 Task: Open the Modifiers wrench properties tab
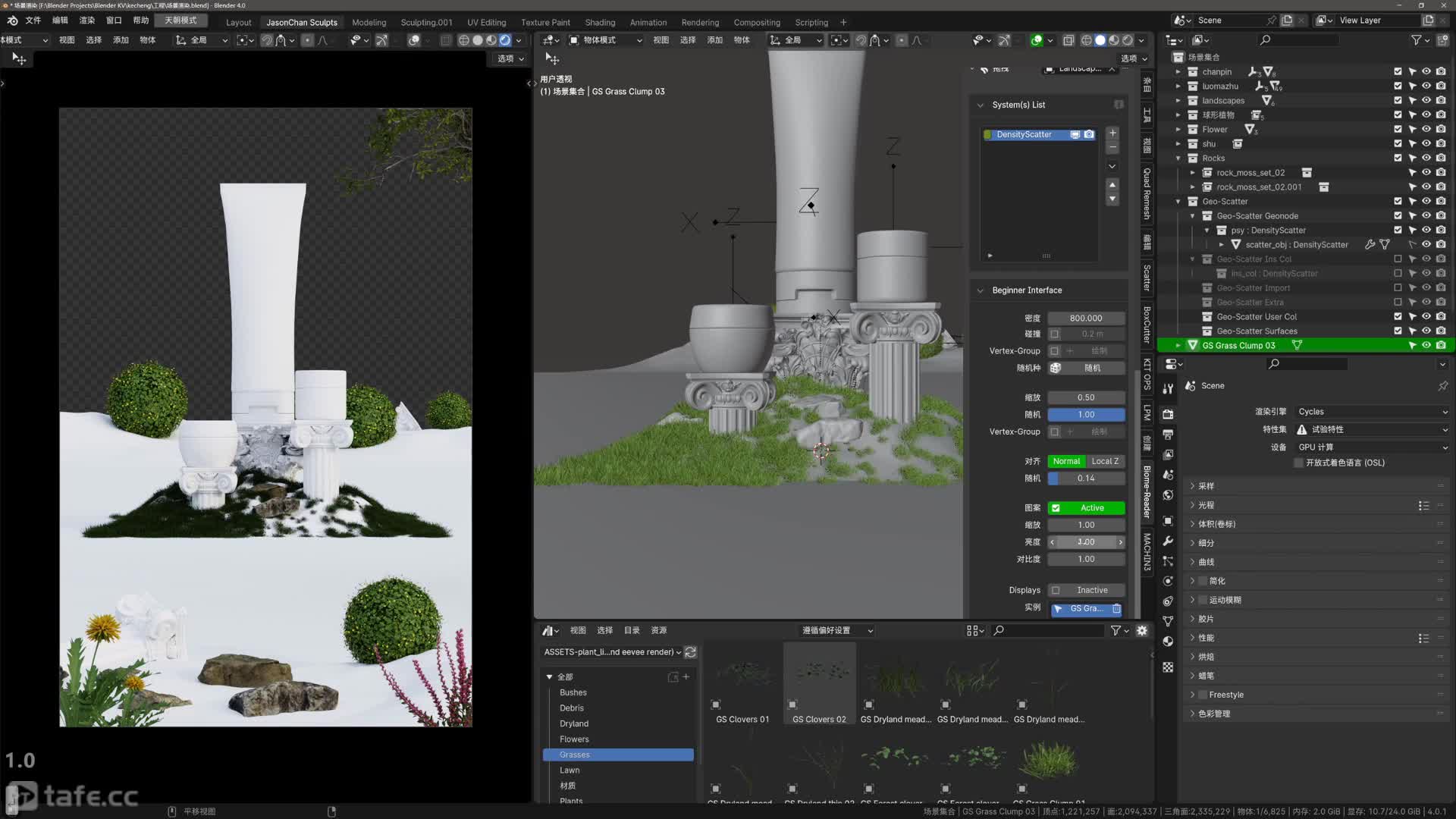point(1168,541)
